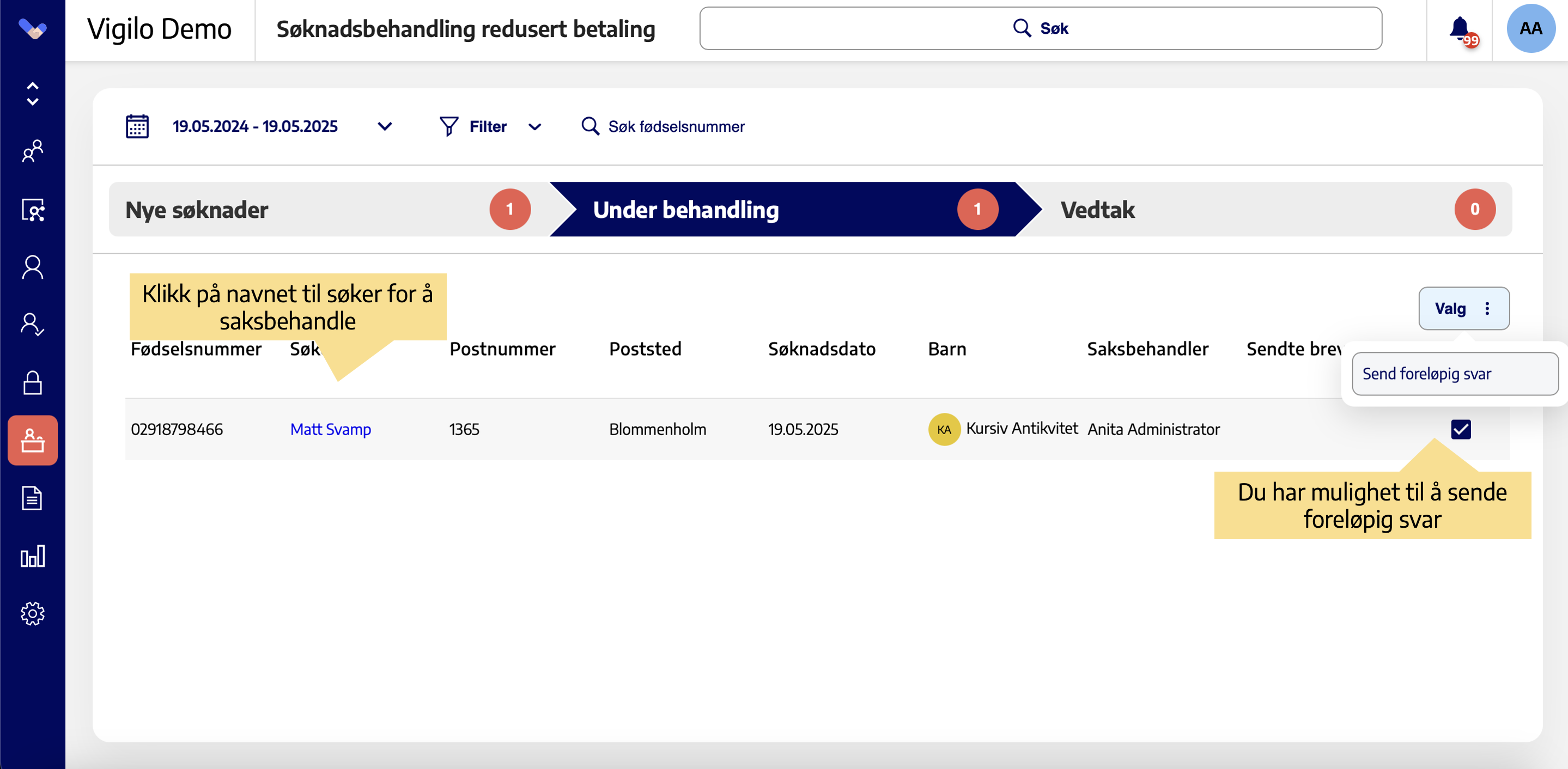
Task: Click the Poststed column header
Action: pyautogui.click(x=645, y=349)
